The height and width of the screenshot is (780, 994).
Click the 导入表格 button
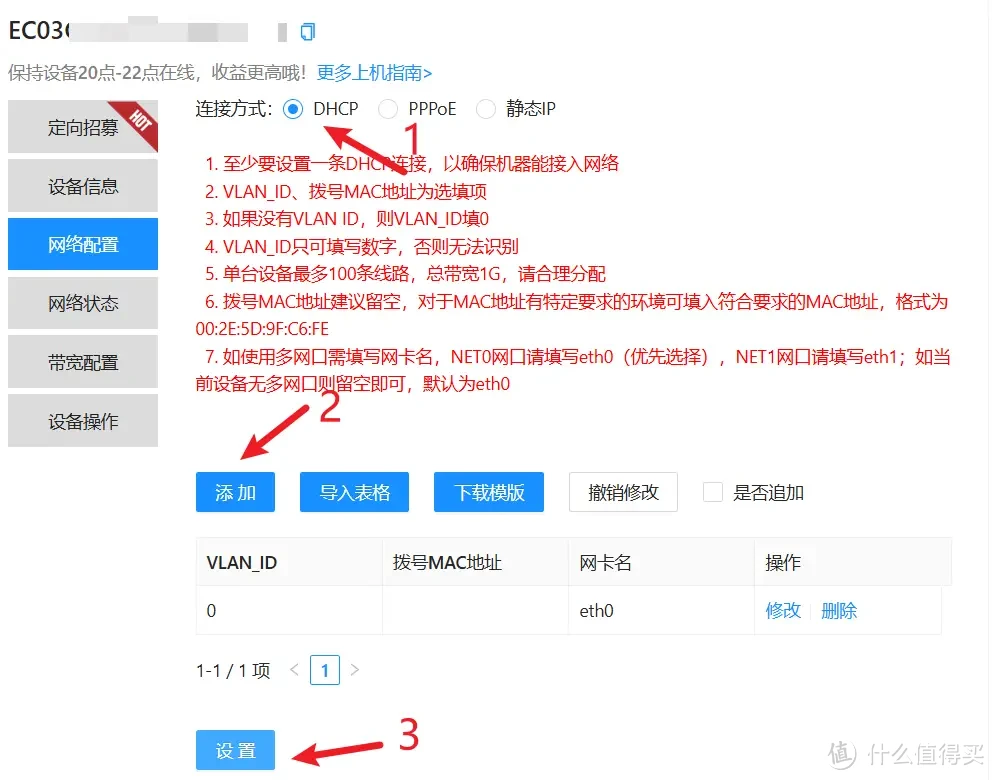(x=354, y=491)
